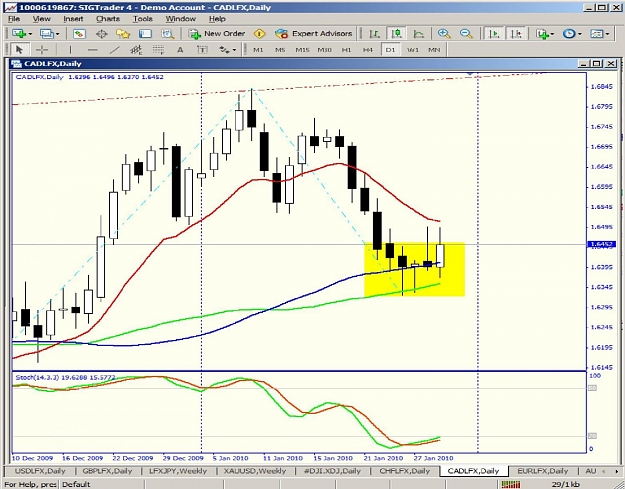Open the Strategy Tester magnifier icon

pos(168,34)
